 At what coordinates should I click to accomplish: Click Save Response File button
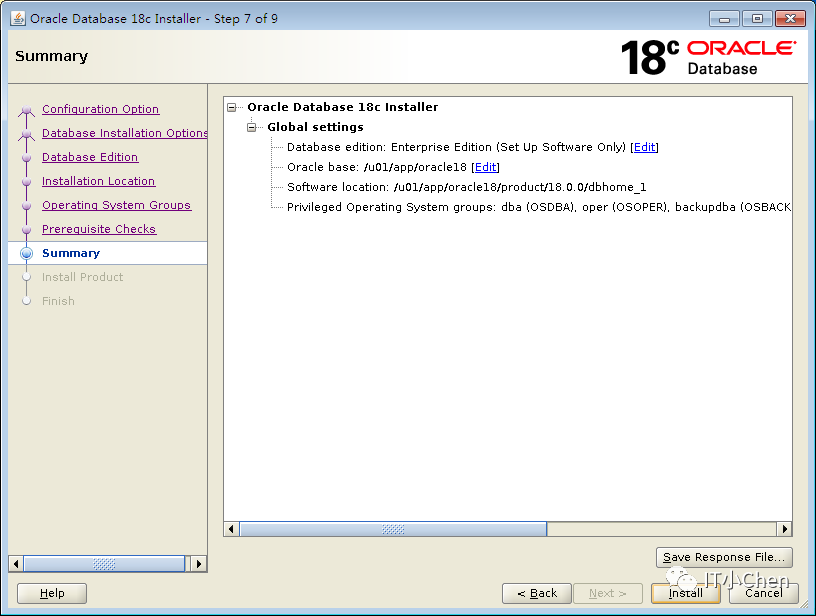click(724, 557)
